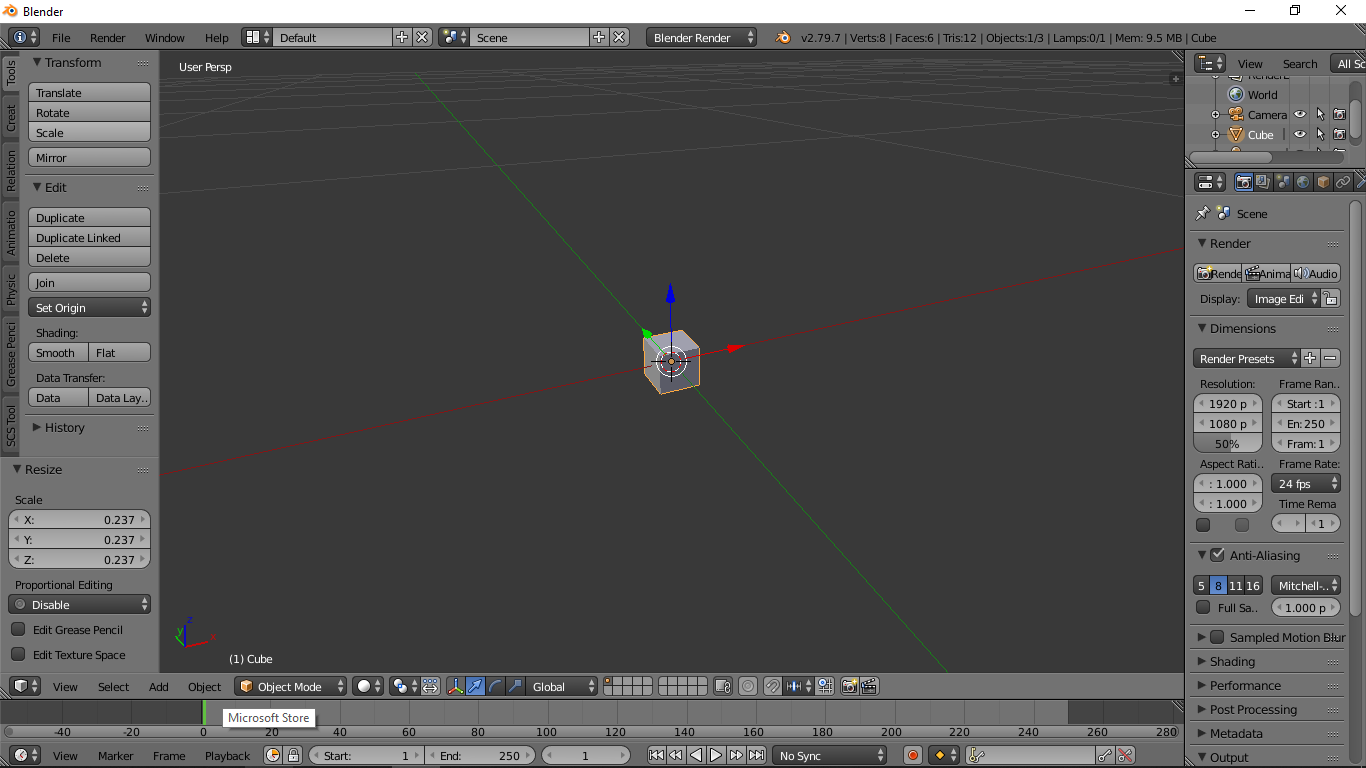Click OpenGL render animation clapper icon

[869, 686]
